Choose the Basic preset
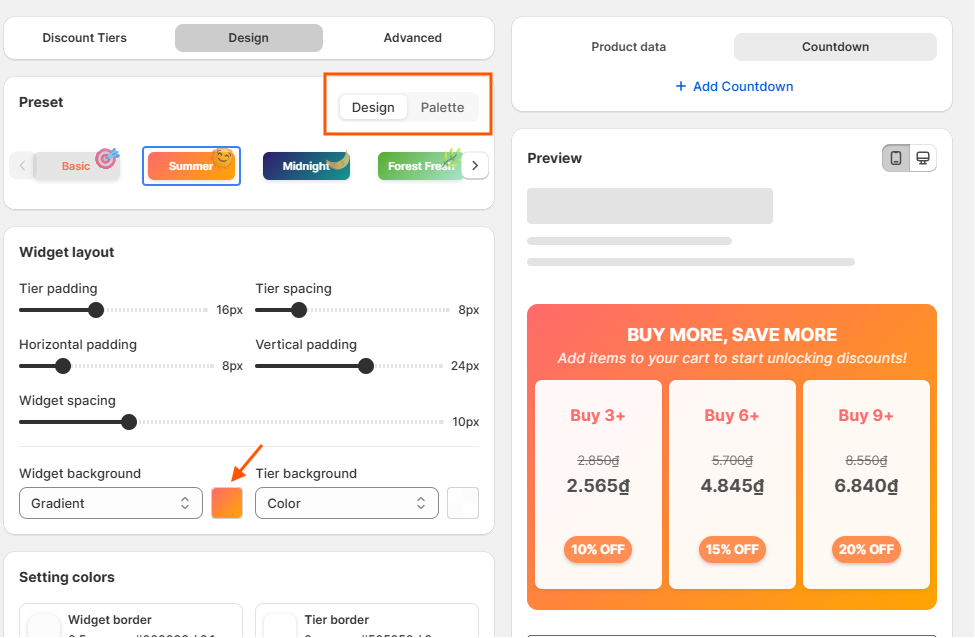 [x=76, y=166]
